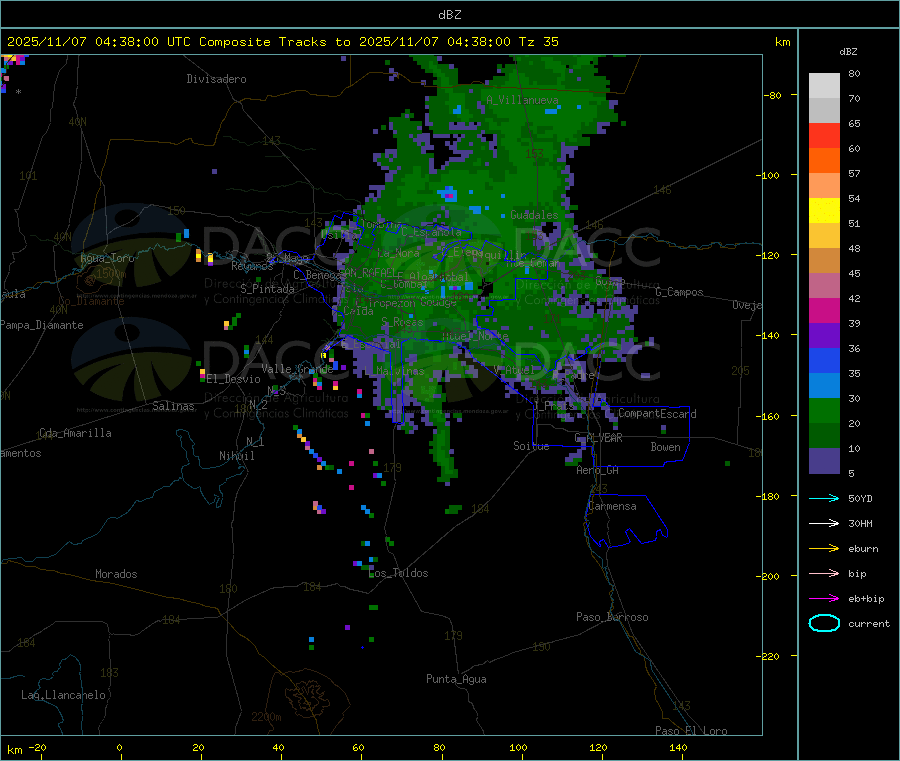Click the Punta_Agua map label

point(456,679)
